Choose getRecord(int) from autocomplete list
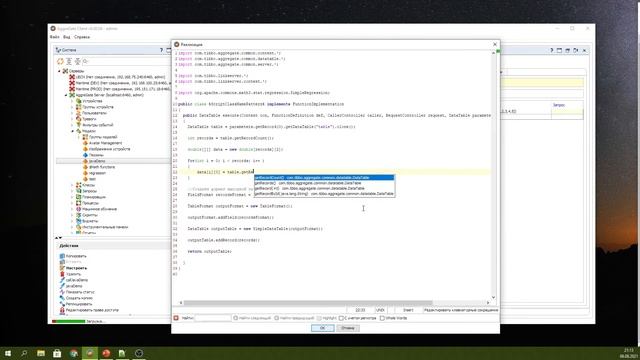 coord(324,188)
